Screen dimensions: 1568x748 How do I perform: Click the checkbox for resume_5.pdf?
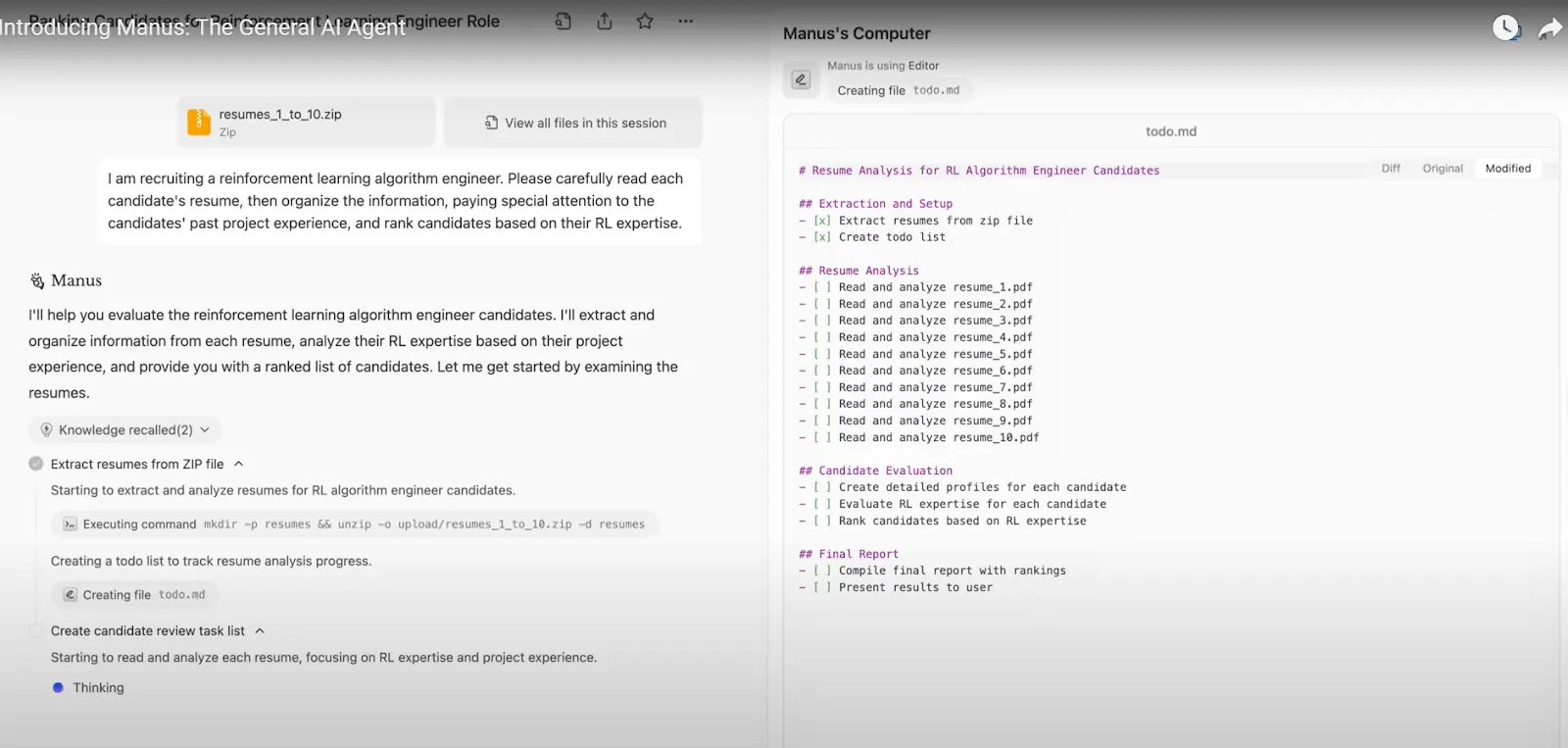[x=822, y=354]
